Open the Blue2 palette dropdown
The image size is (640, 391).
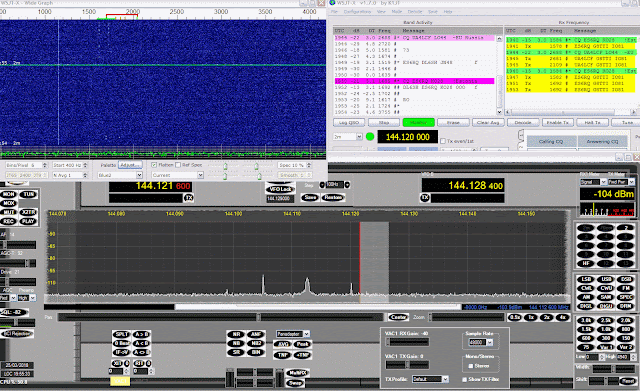(139, 175)
